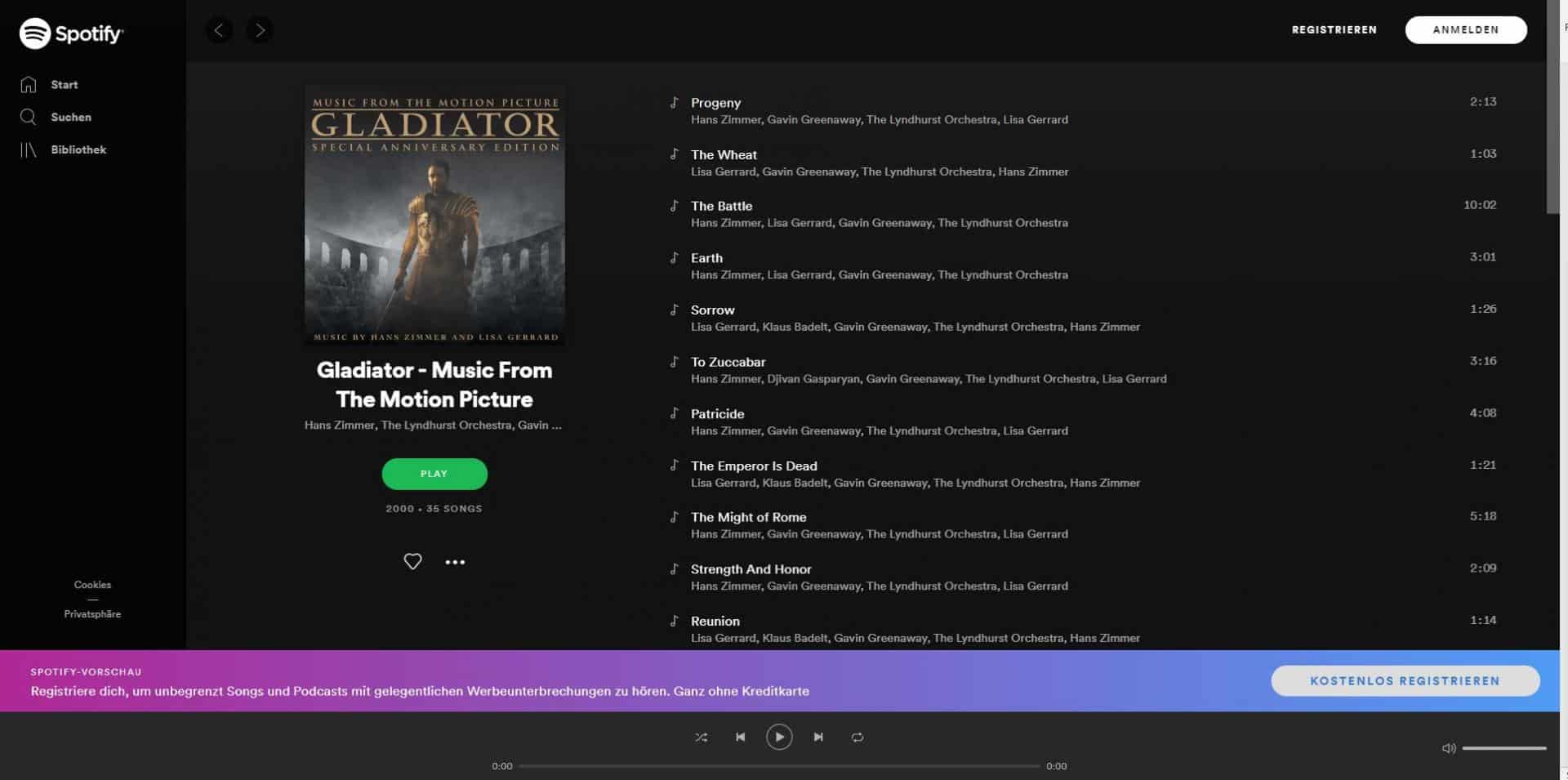Screen dimensions: 1568x780
Task: Adjust the volume slider
Action: (x=1504, y=747)
